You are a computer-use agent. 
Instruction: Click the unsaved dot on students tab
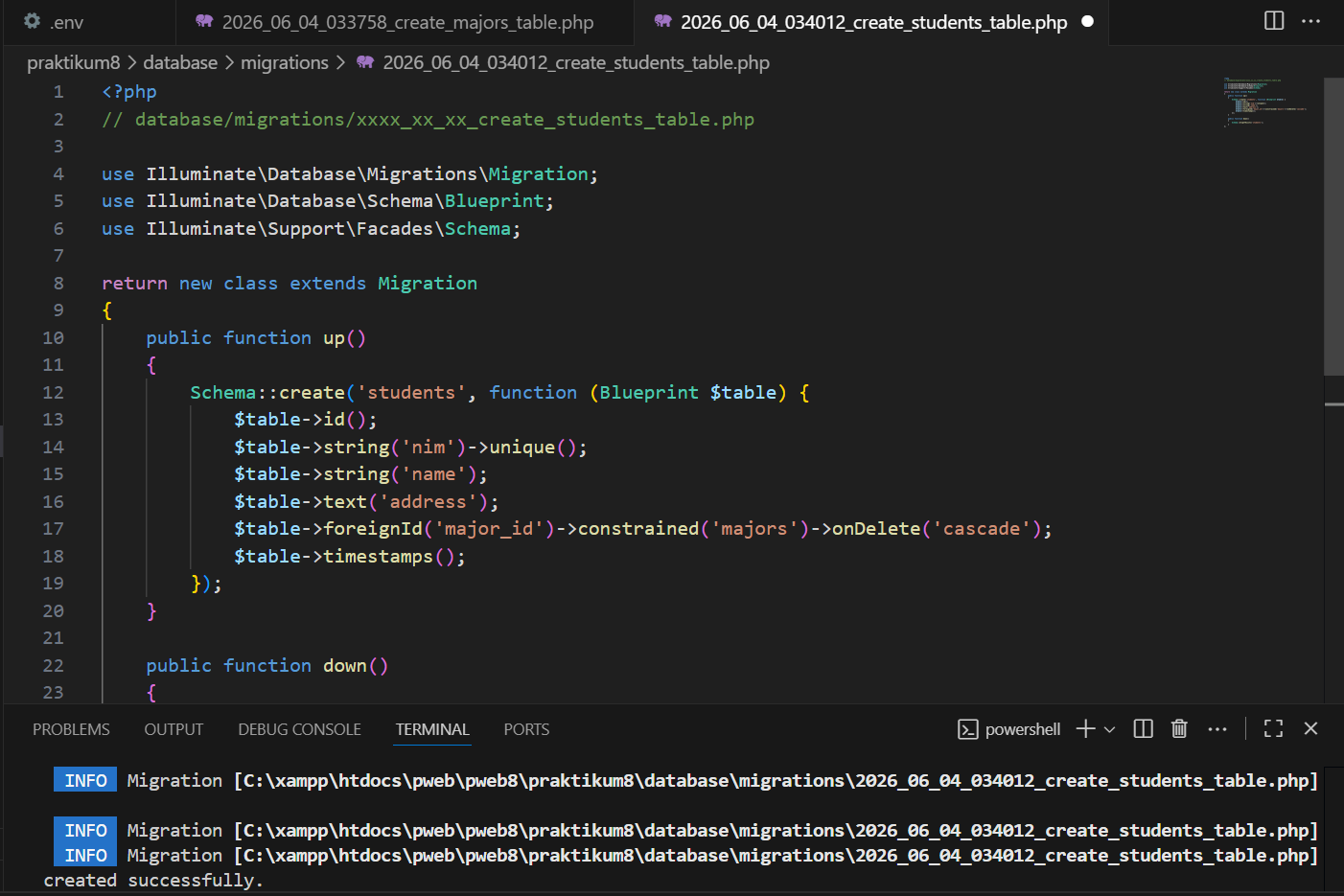coord(1087,21)
